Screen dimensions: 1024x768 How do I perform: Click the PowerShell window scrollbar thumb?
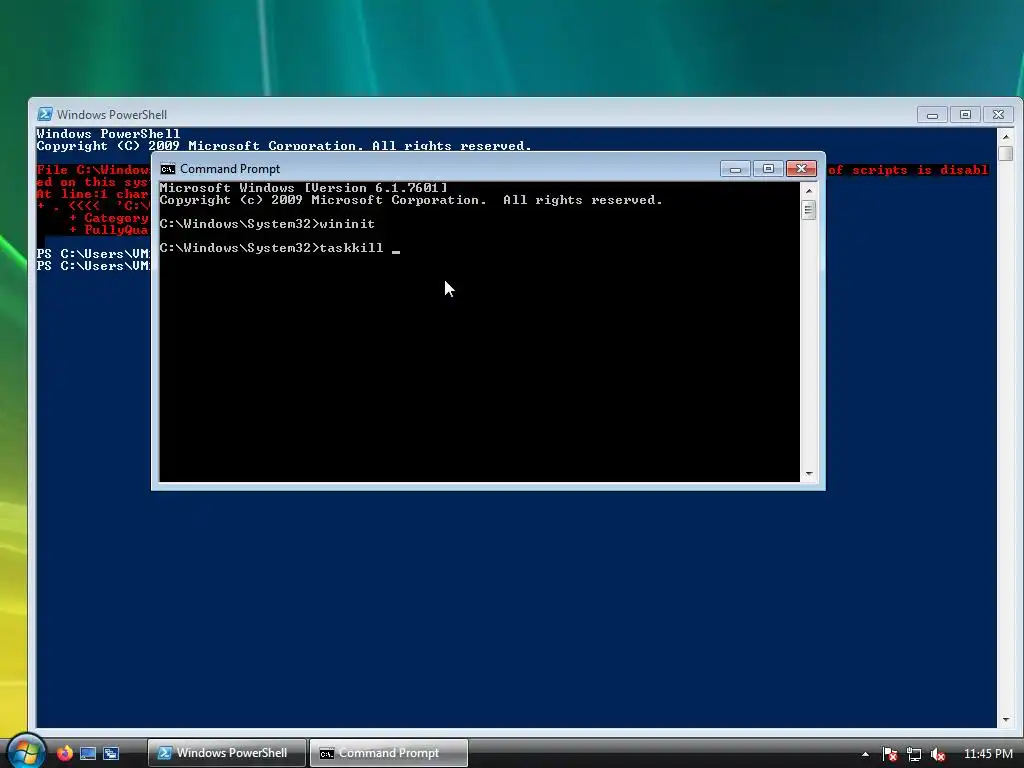1006,153
